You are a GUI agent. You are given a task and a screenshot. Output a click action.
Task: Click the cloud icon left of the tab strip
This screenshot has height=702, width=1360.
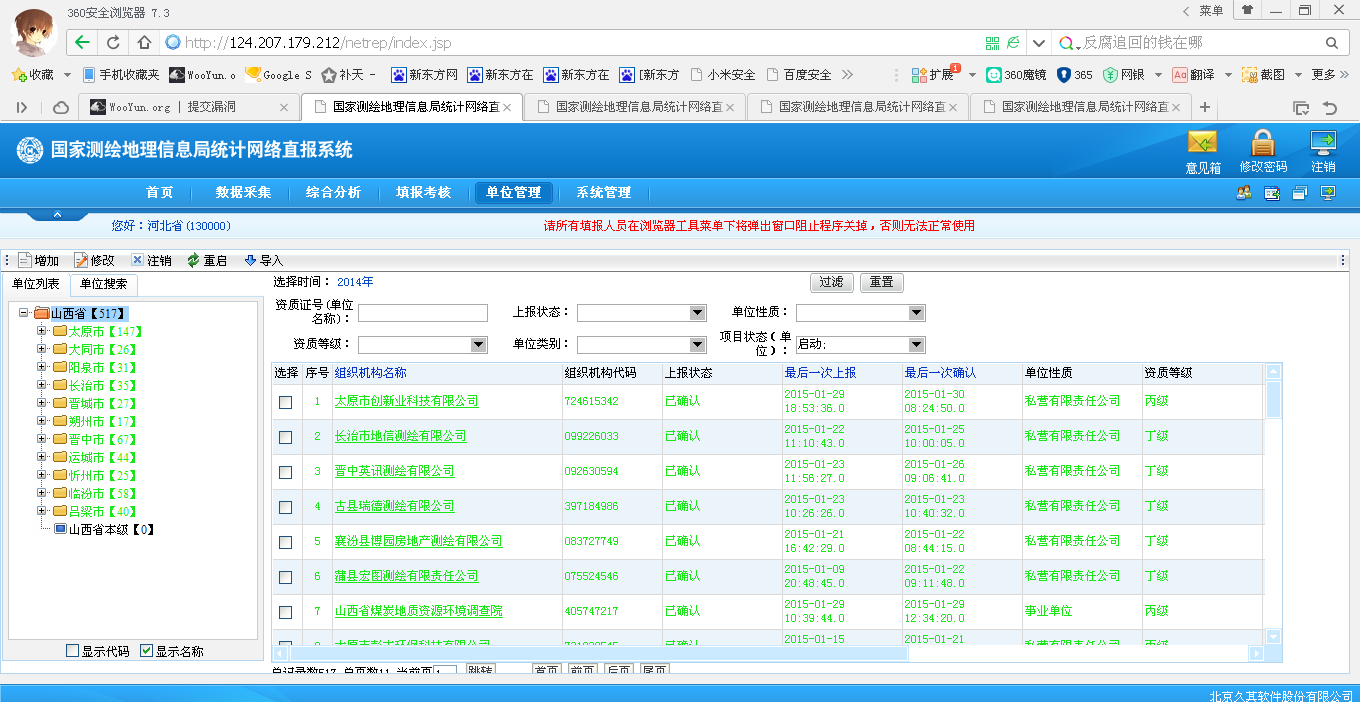60,107
